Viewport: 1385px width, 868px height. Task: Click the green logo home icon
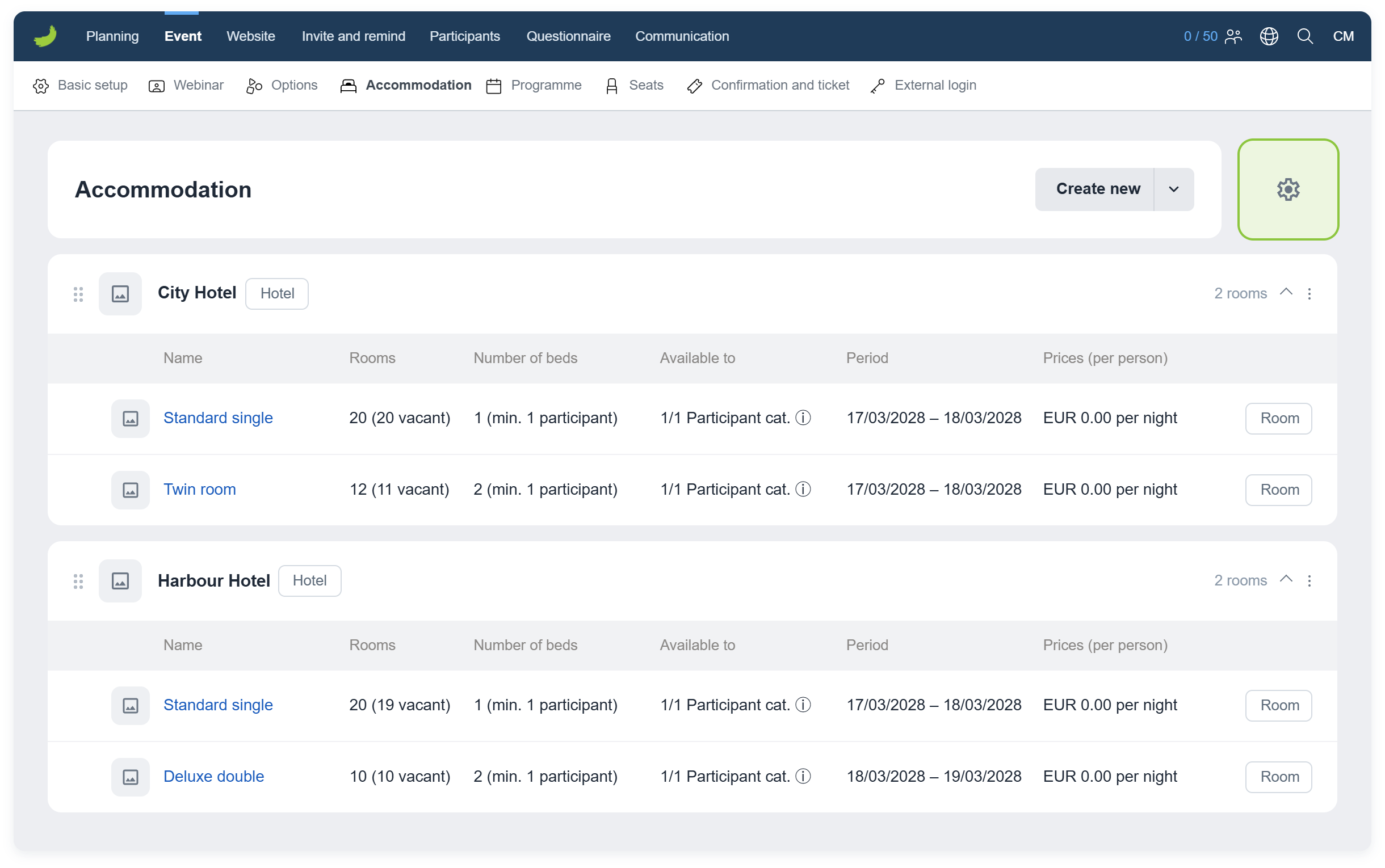coord(45,36)
